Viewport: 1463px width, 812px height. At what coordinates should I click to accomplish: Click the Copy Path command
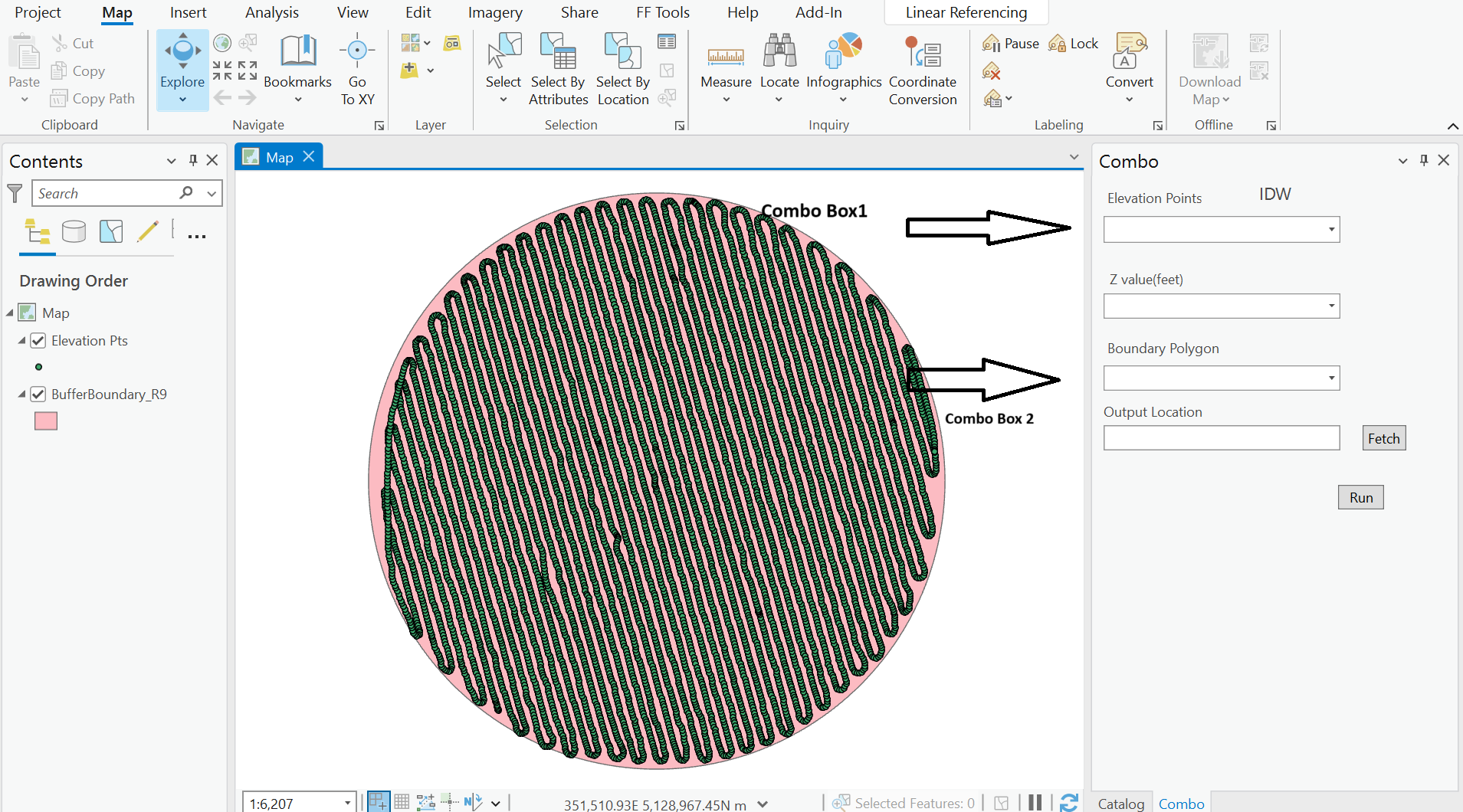[x=93, y=98]
